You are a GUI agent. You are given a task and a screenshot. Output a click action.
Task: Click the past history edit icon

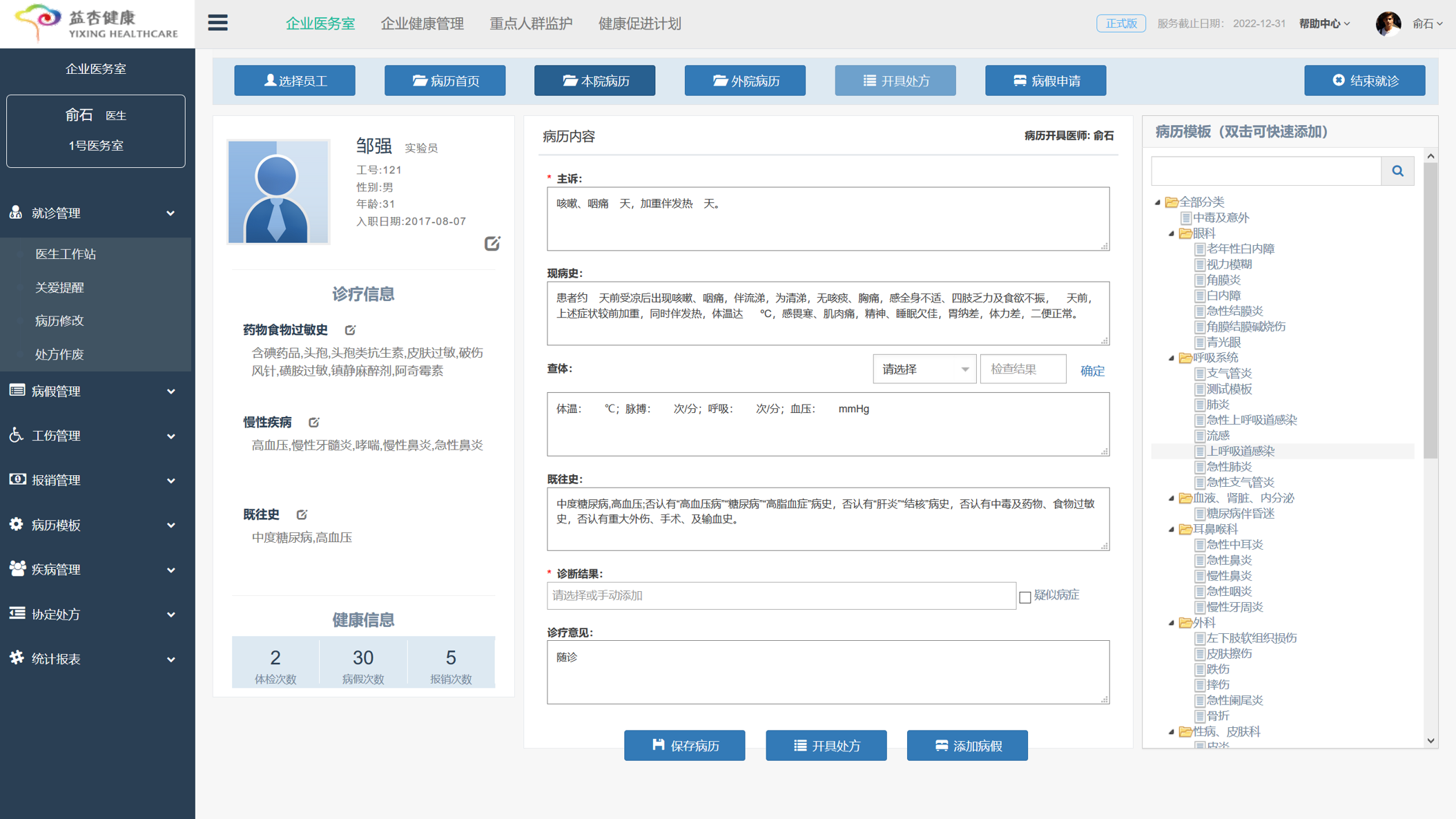[302, 514]
